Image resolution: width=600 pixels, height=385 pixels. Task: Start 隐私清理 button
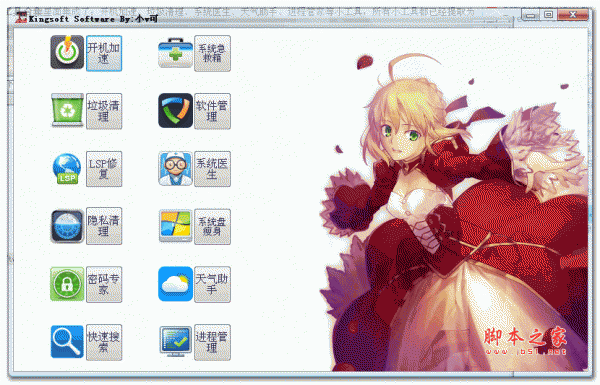click(x=104, y=226)
